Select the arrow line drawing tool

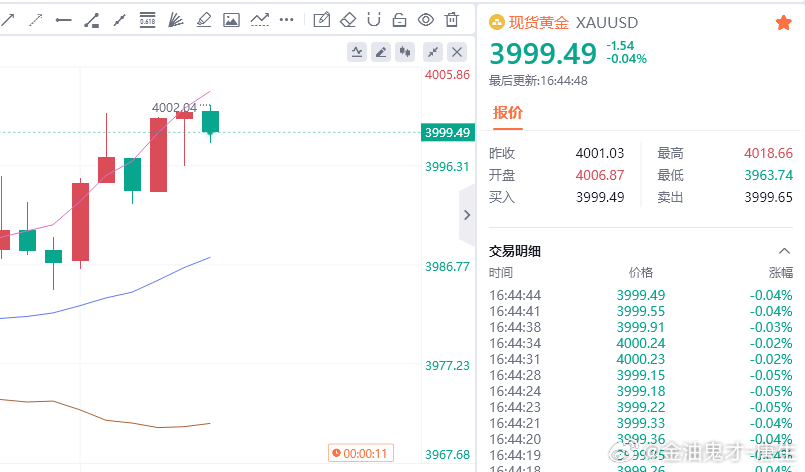coord(8,20)
